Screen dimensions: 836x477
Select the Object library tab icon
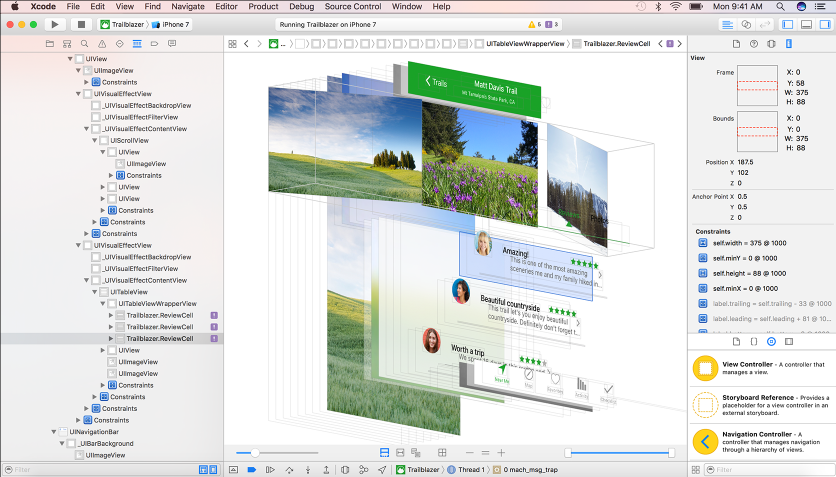(x=771, y=341)
